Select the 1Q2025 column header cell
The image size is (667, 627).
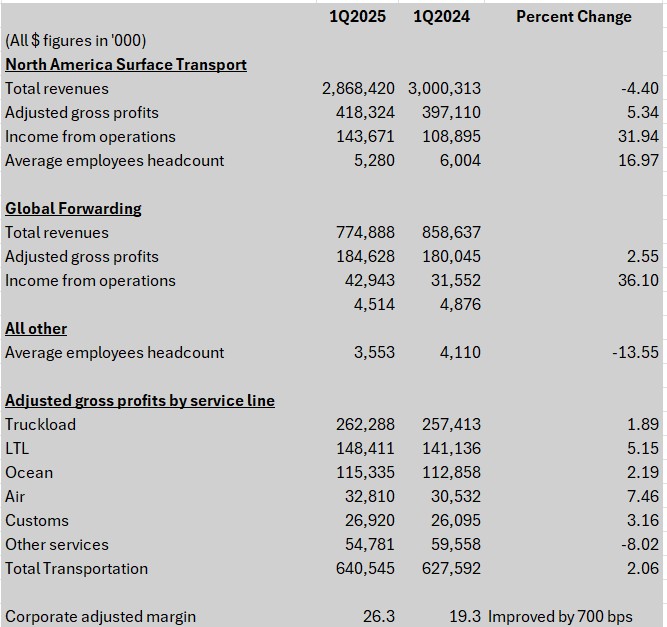click(357, 17)
